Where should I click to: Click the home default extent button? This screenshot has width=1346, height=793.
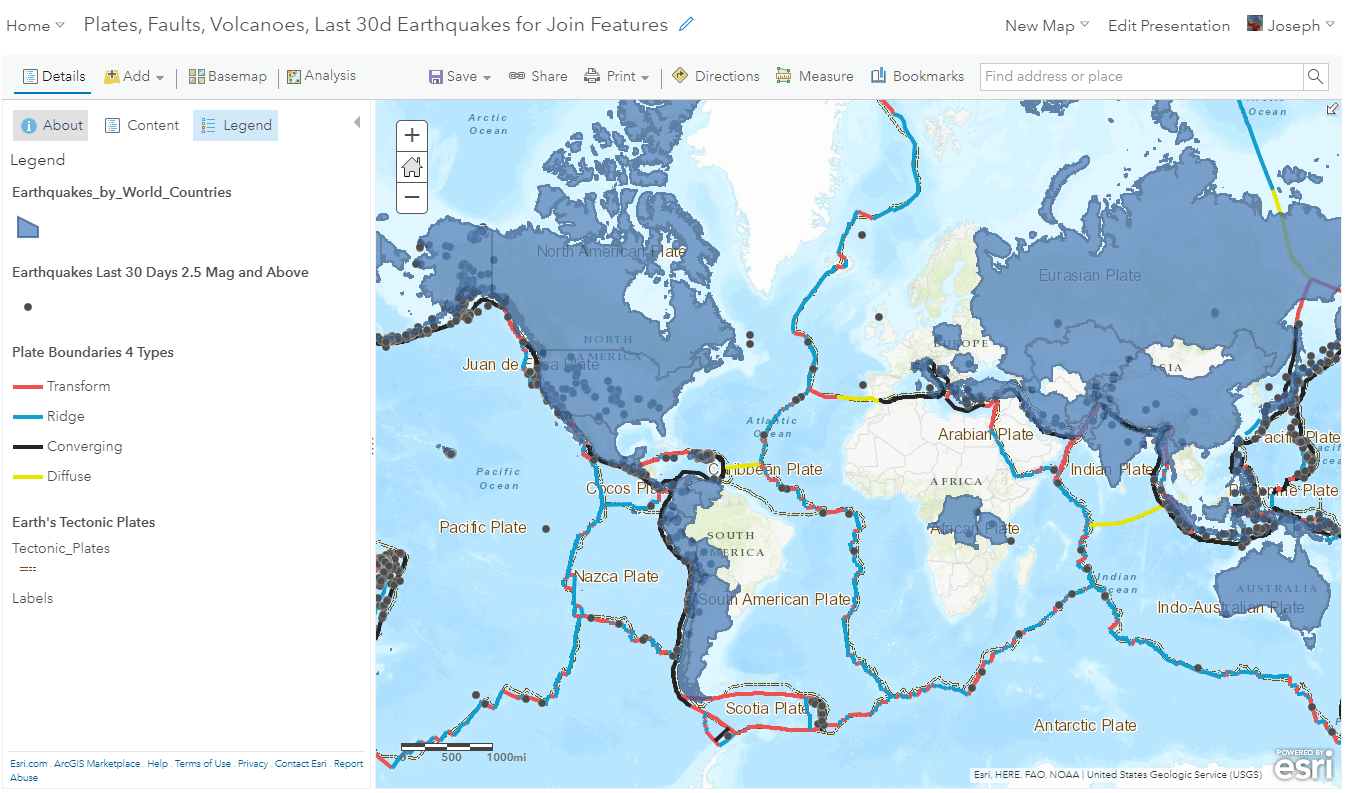412,166
